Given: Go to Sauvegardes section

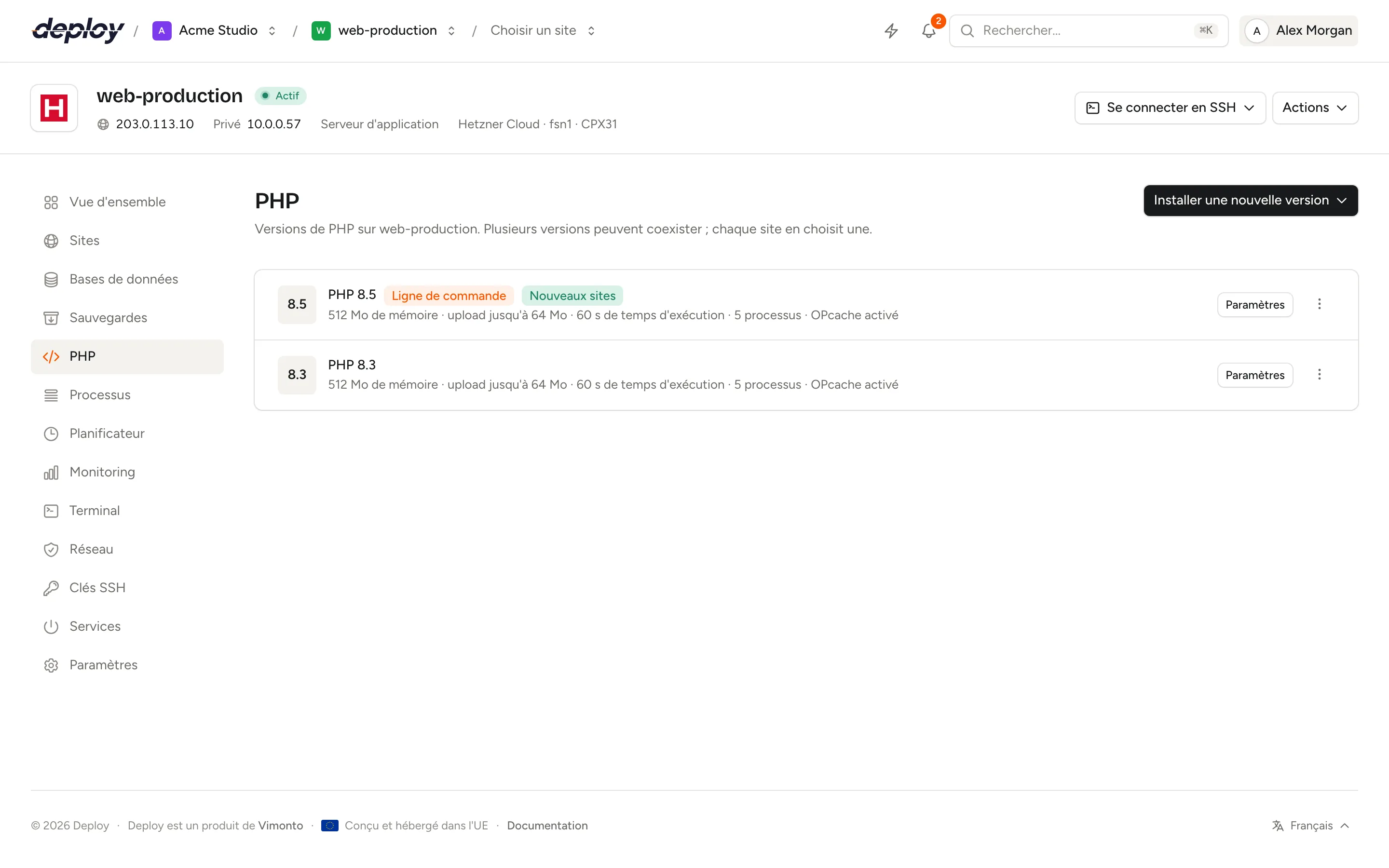Looking at the screenshot, I should (127, 317).
